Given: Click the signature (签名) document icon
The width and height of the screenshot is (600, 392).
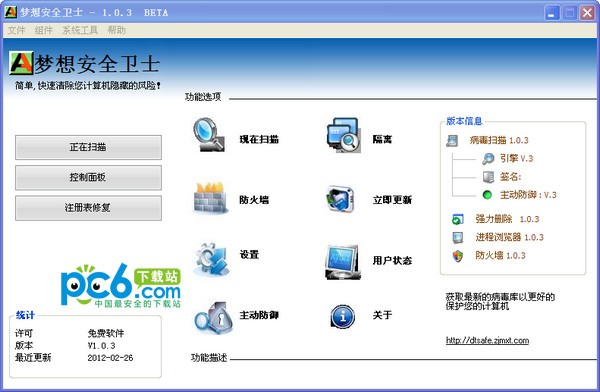Looking at the screenshot, I should (488, 176).
